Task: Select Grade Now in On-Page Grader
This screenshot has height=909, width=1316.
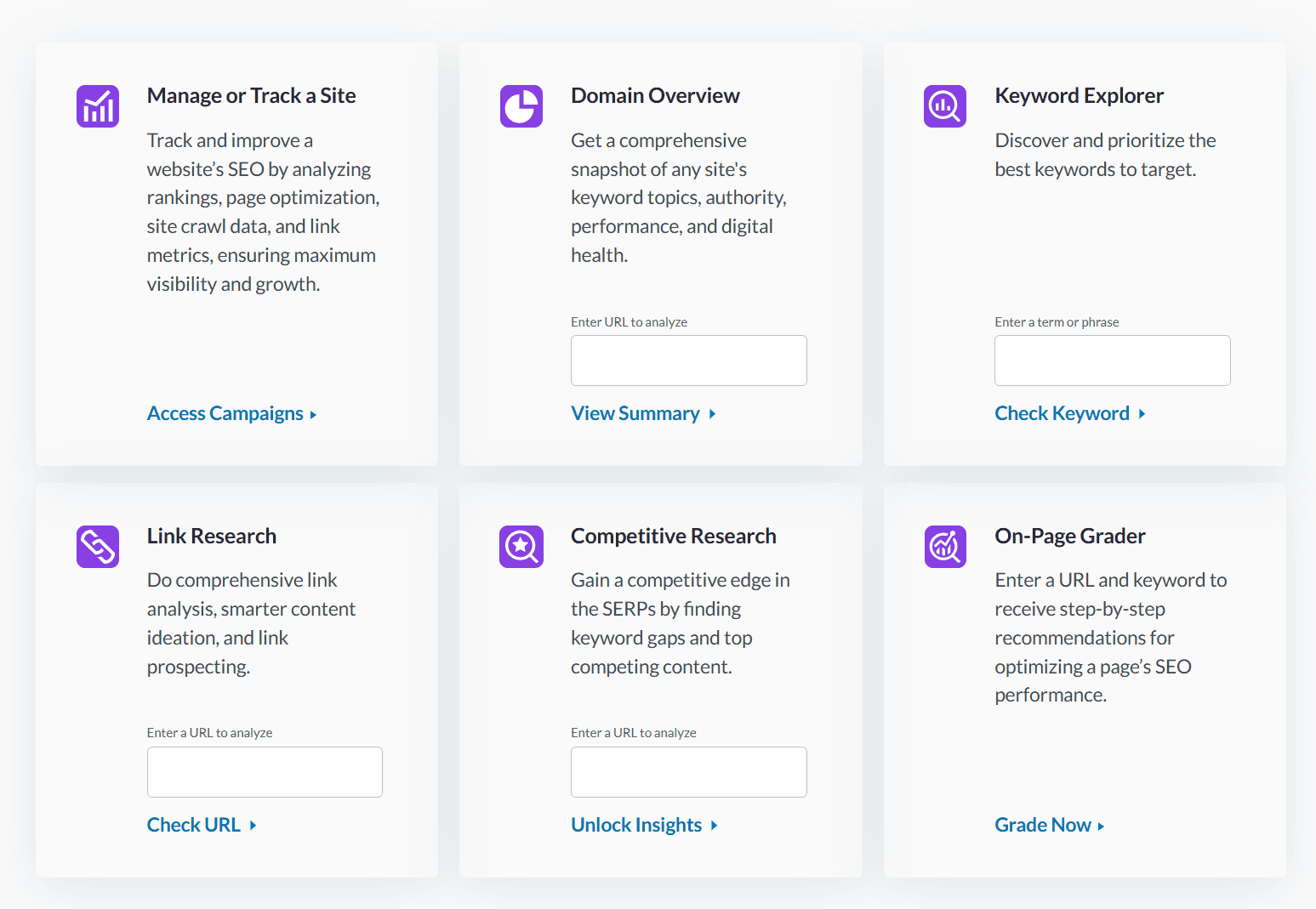Action: (x=1042, y=824)
